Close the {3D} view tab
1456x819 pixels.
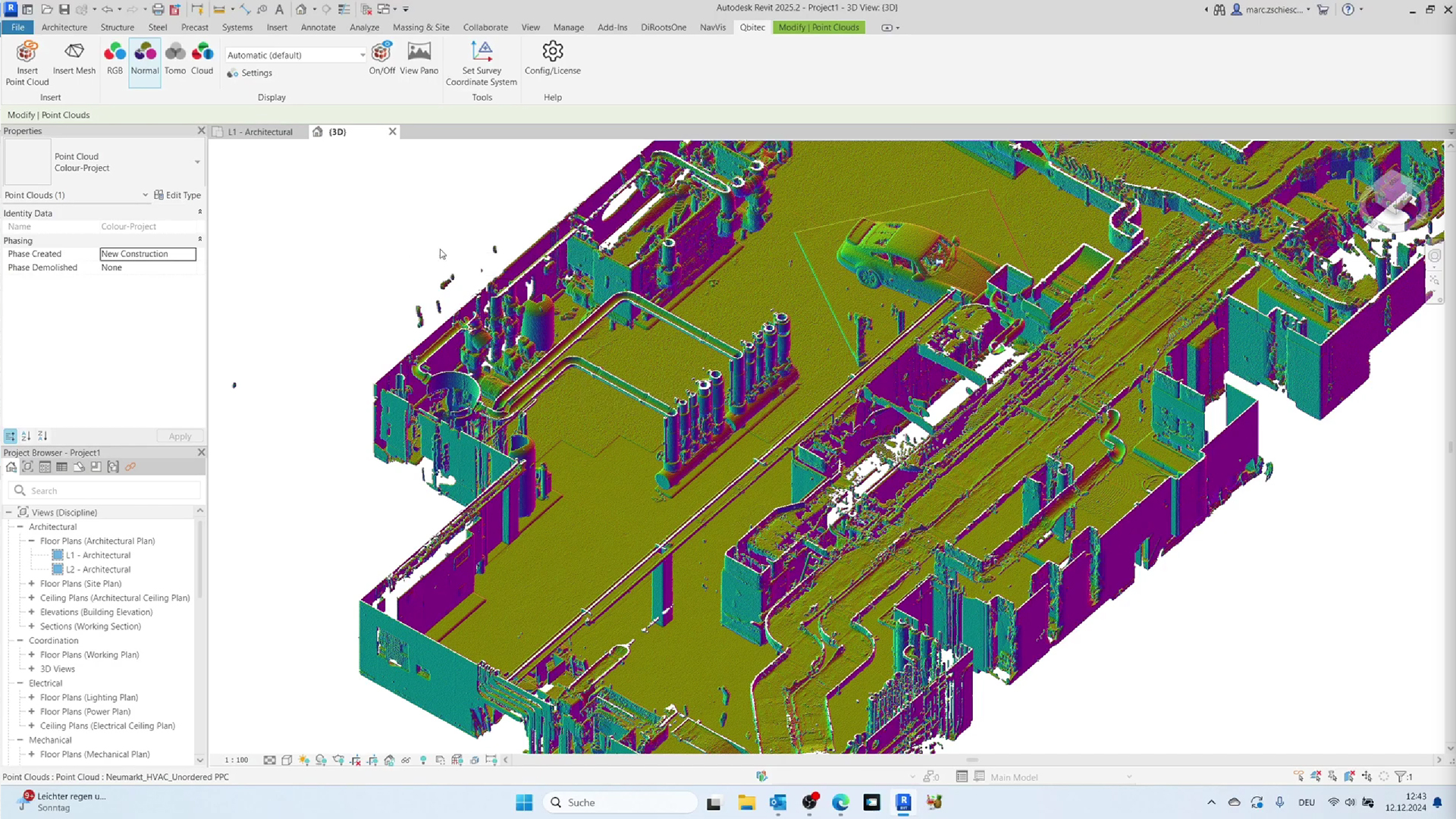(392, 131)
